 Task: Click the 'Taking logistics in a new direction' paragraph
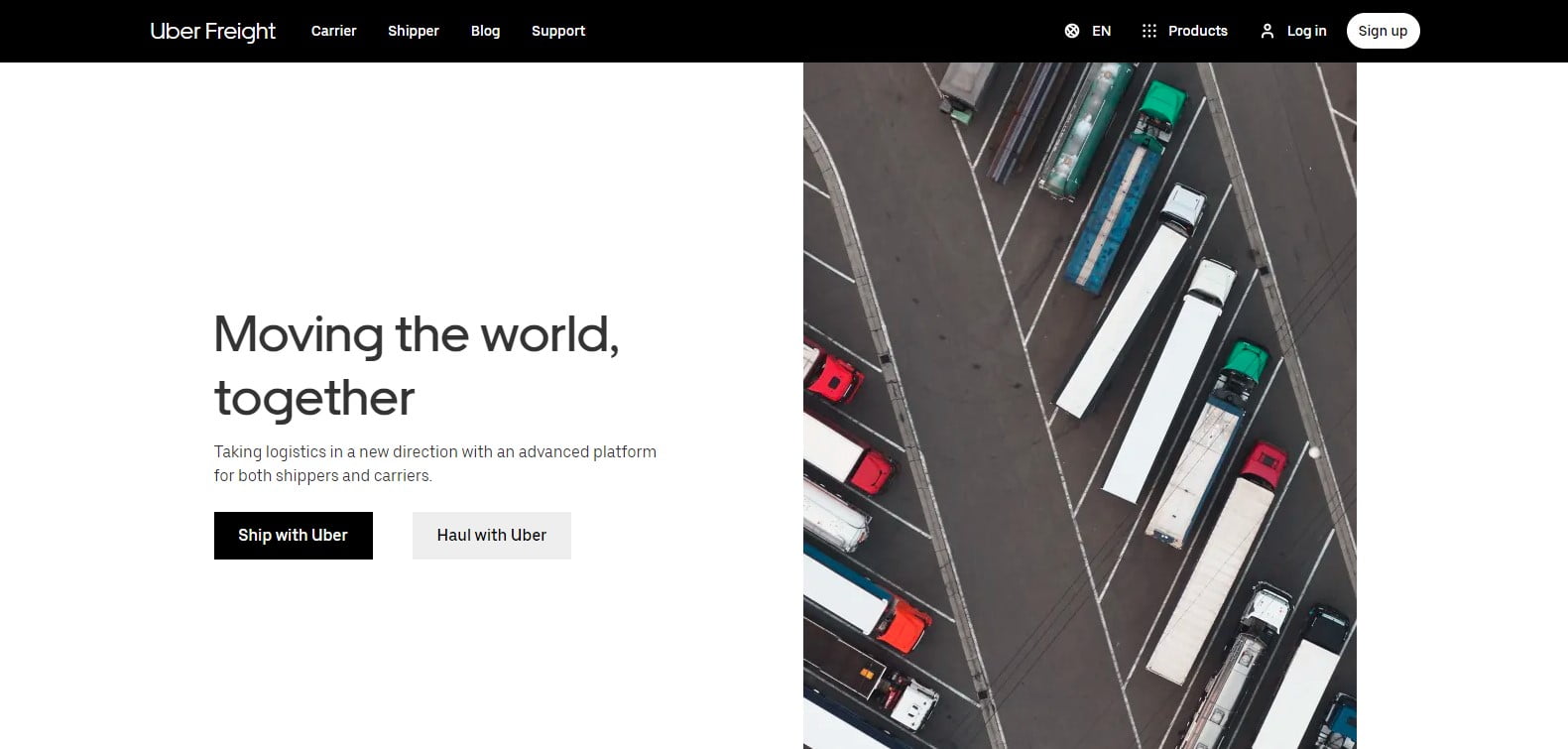tap(434, 463)
